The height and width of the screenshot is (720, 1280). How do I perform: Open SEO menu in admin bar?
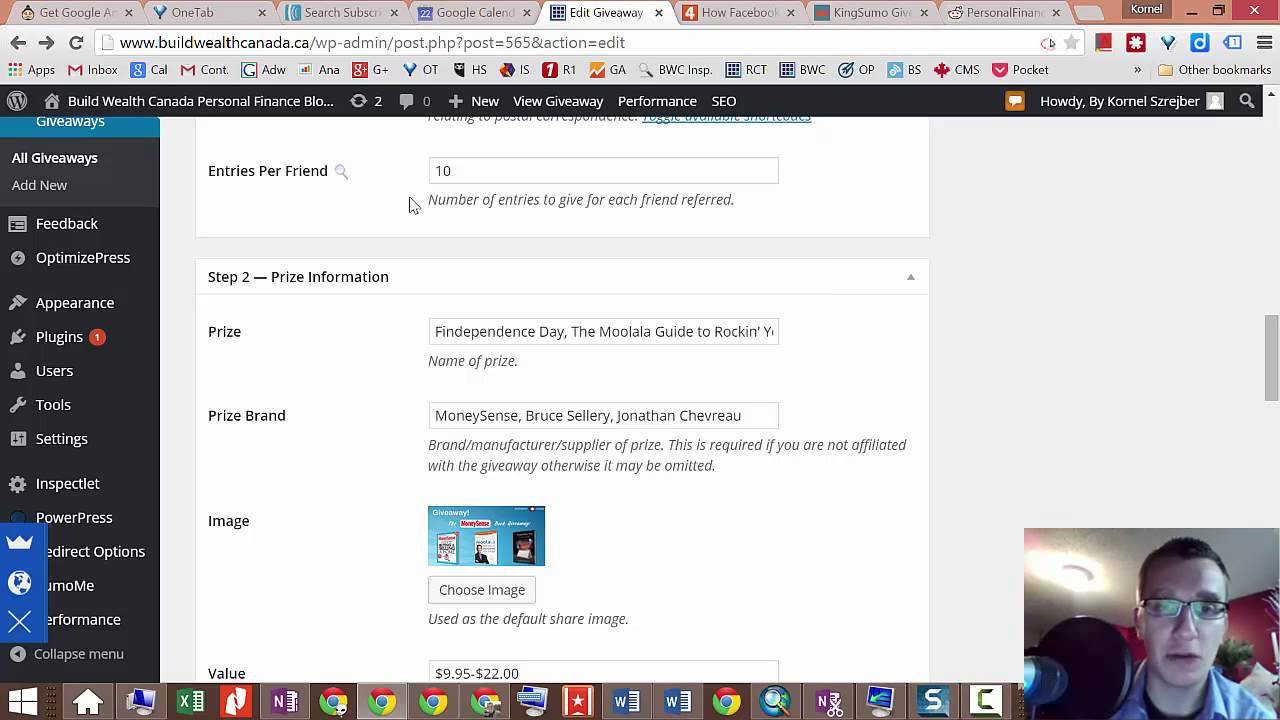724,101
